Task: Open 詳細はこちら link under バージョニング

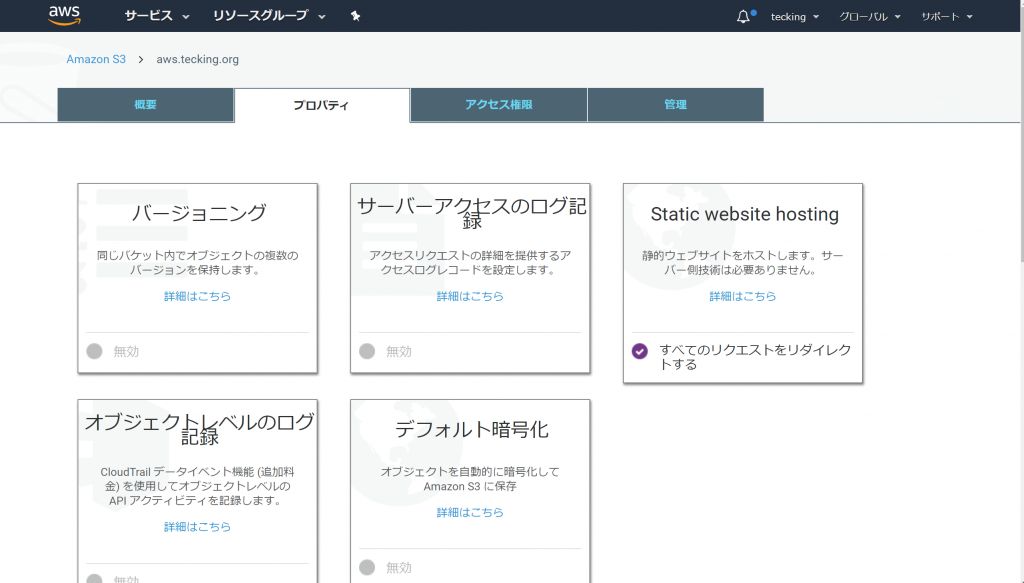Action: (197, 296)
